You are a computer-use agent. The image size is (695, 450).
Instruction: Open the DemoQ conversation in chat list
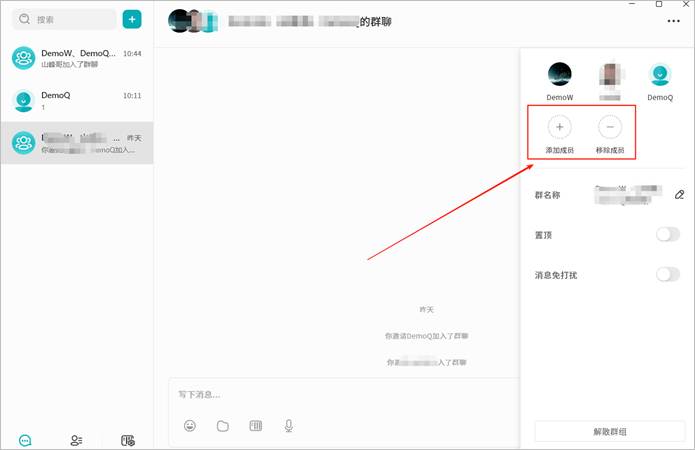click(x=77, y=100)
